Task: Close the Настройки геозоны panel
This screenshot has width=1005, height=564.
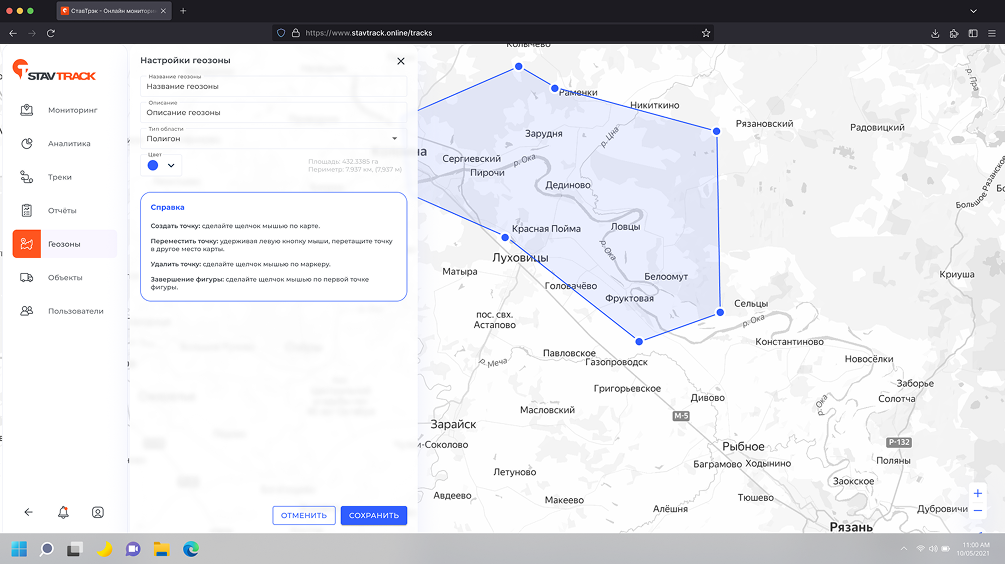Action: (x=401, y=61)
